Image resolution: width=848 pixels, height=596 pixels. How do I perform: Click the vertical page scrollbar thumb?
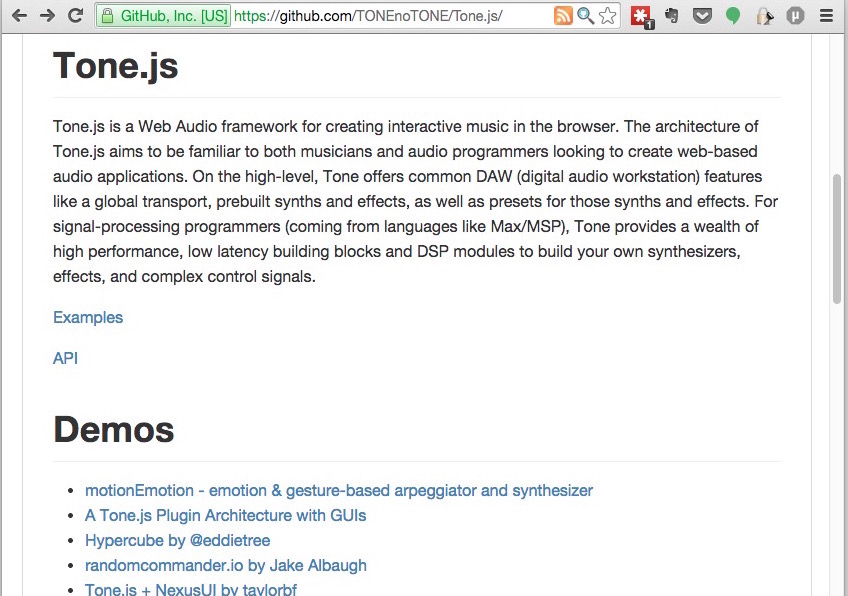[837, 239]
